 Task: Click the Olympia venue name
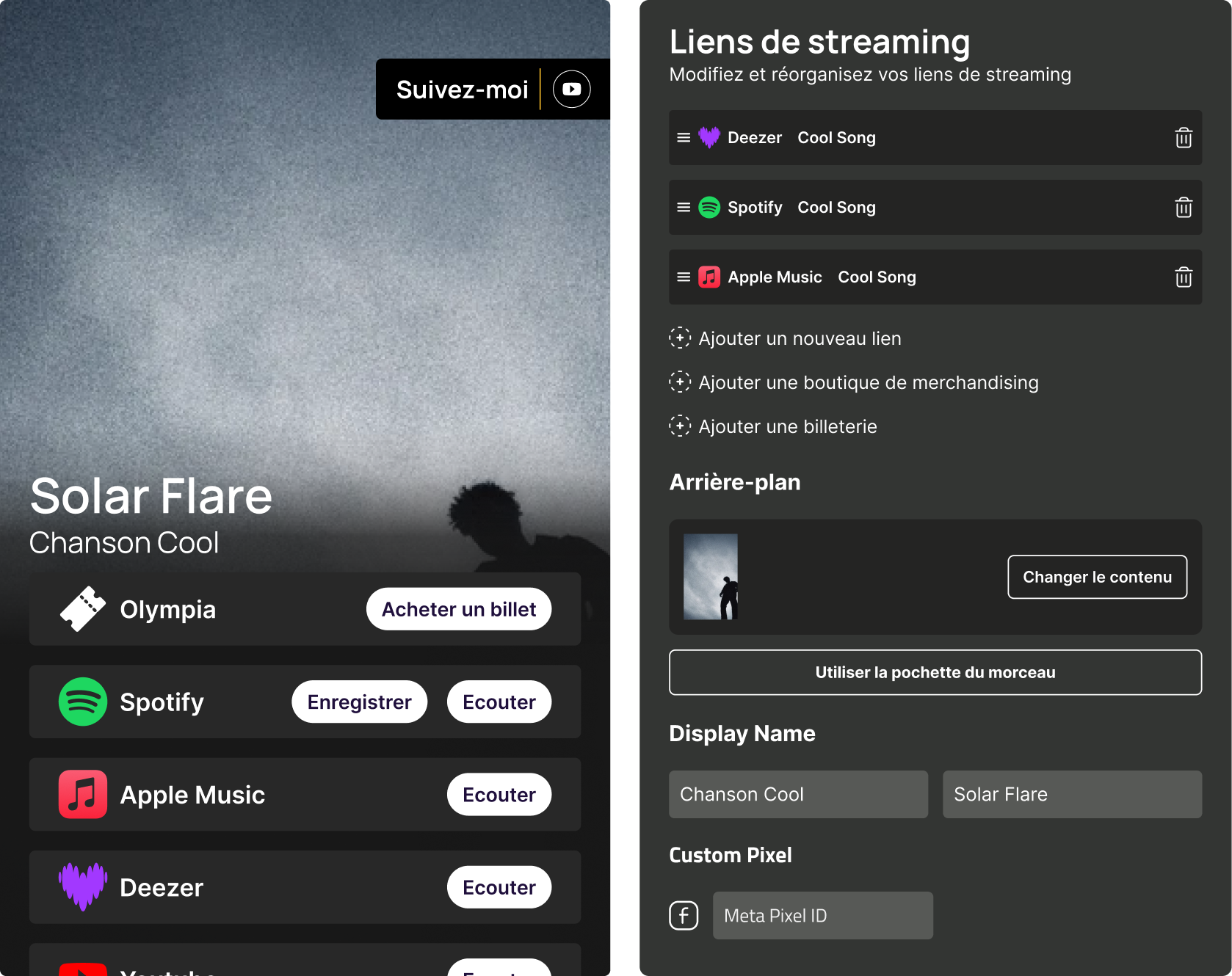pos(167,609)
